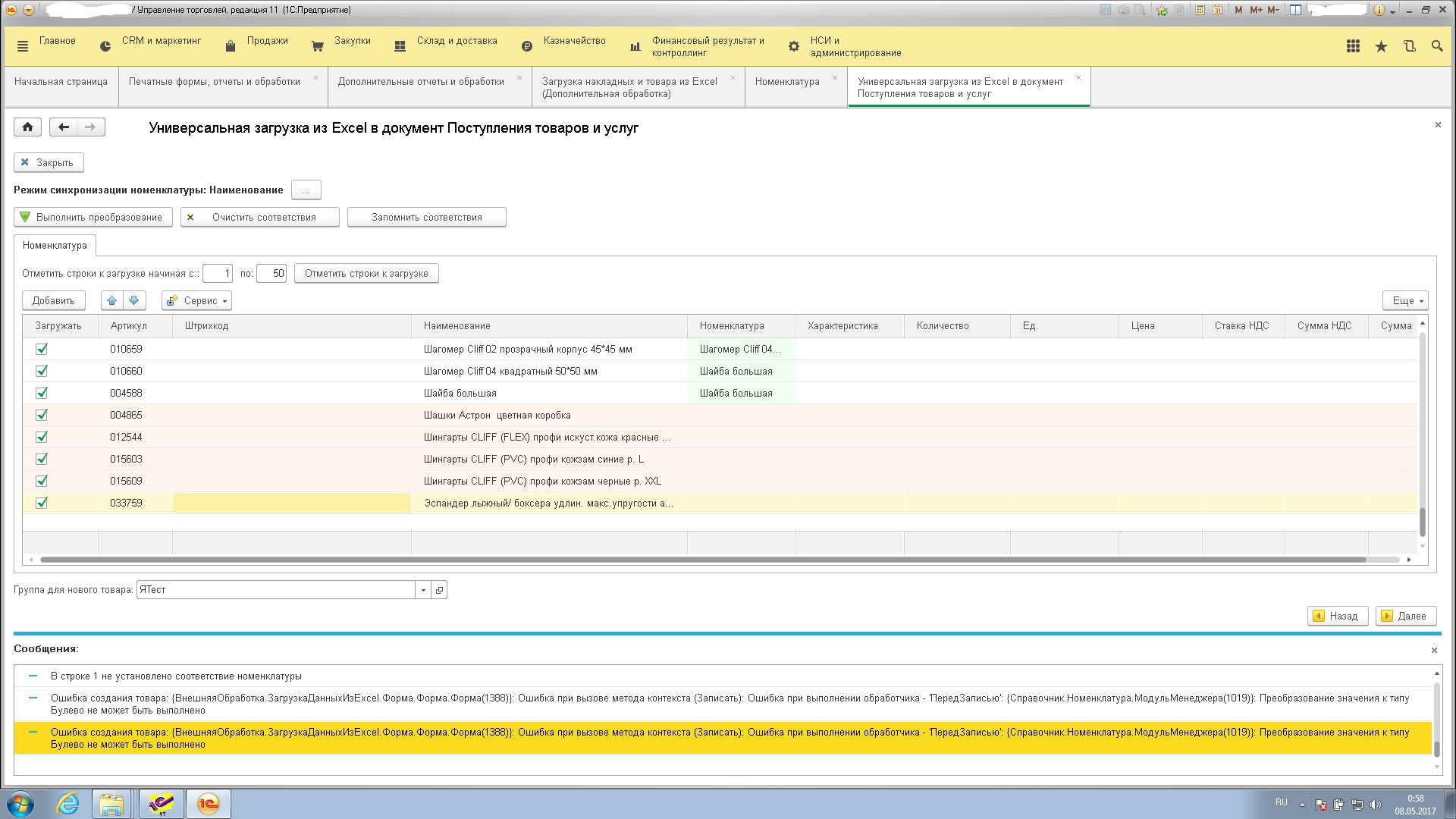Click Очистить соответствия

(x=259, y=218)
